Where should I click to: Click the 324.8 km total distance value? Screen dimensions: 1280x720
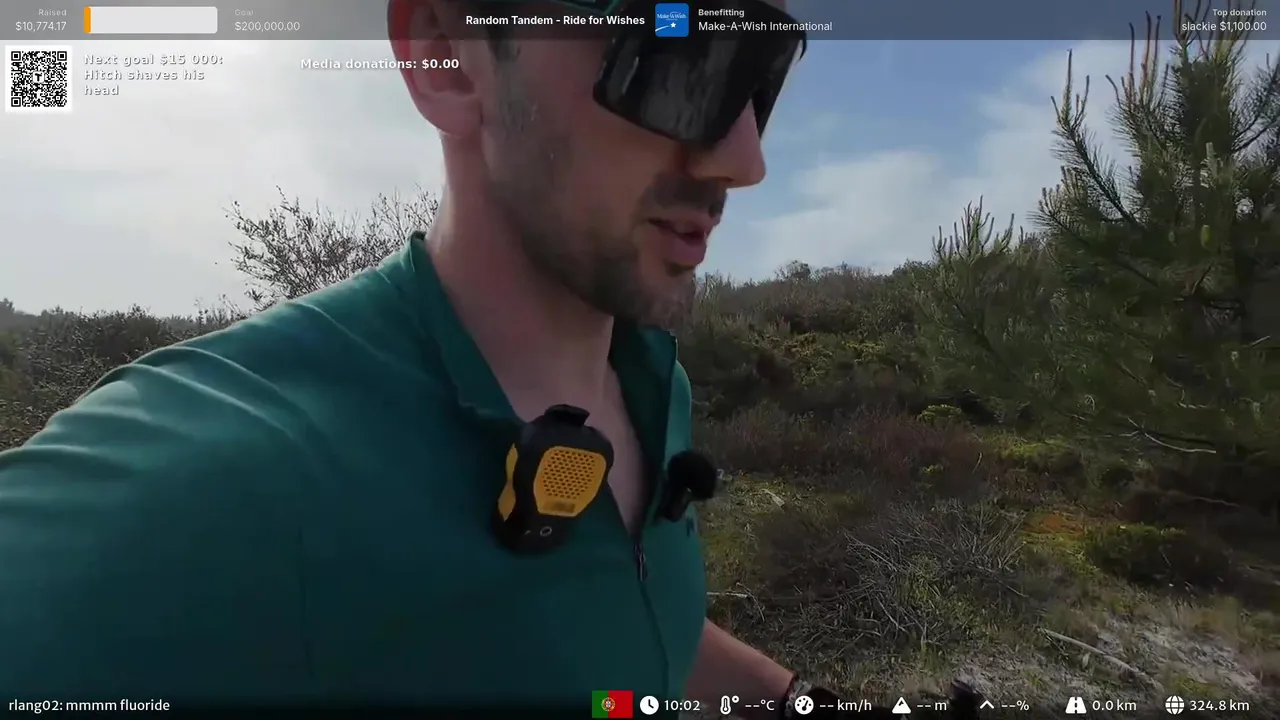(1219, 705)
